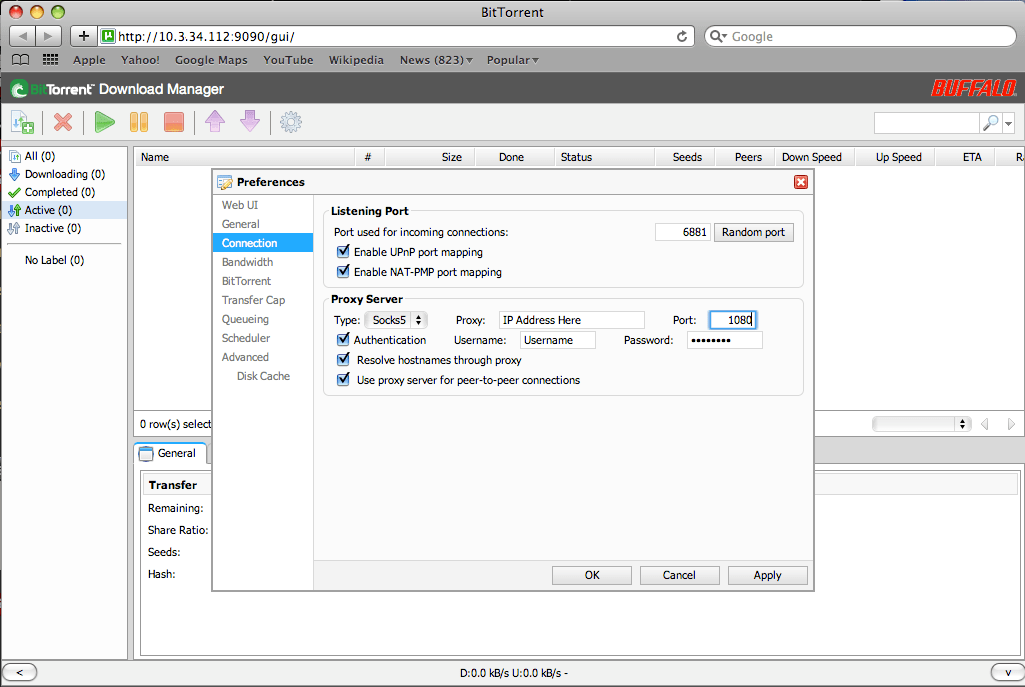
Task: Open the proxy Type Socks5 dropdown
Action: pos(397,320)
